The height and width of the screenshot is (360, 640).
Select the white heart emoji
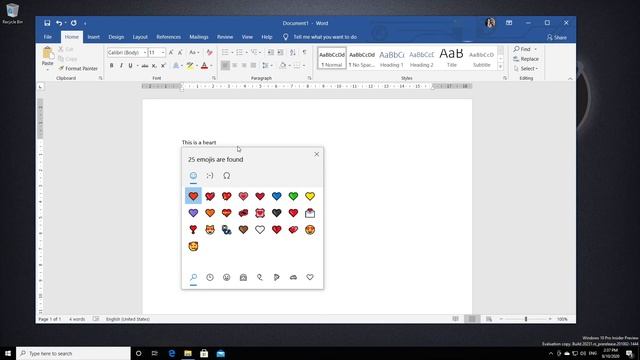pos(260,229)
